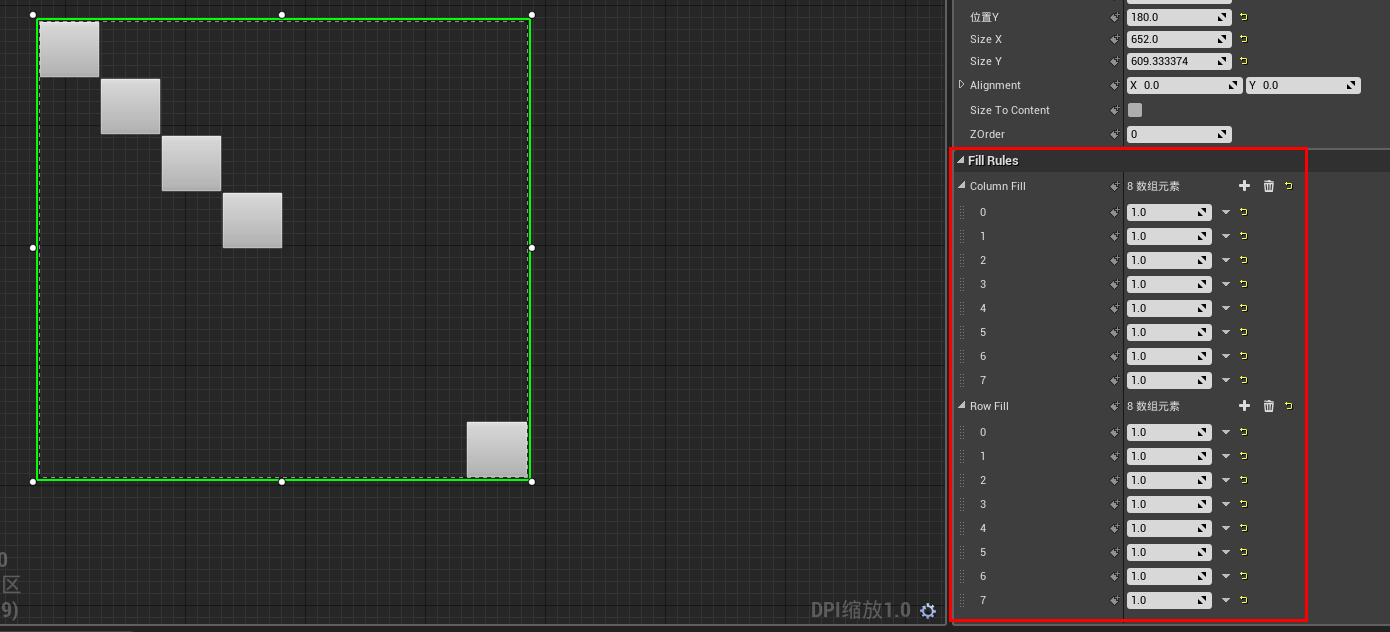The height and width of the screenshot is (632, 1390).
Task: Click the ZOrder input field
Action: click(1178, 134)
